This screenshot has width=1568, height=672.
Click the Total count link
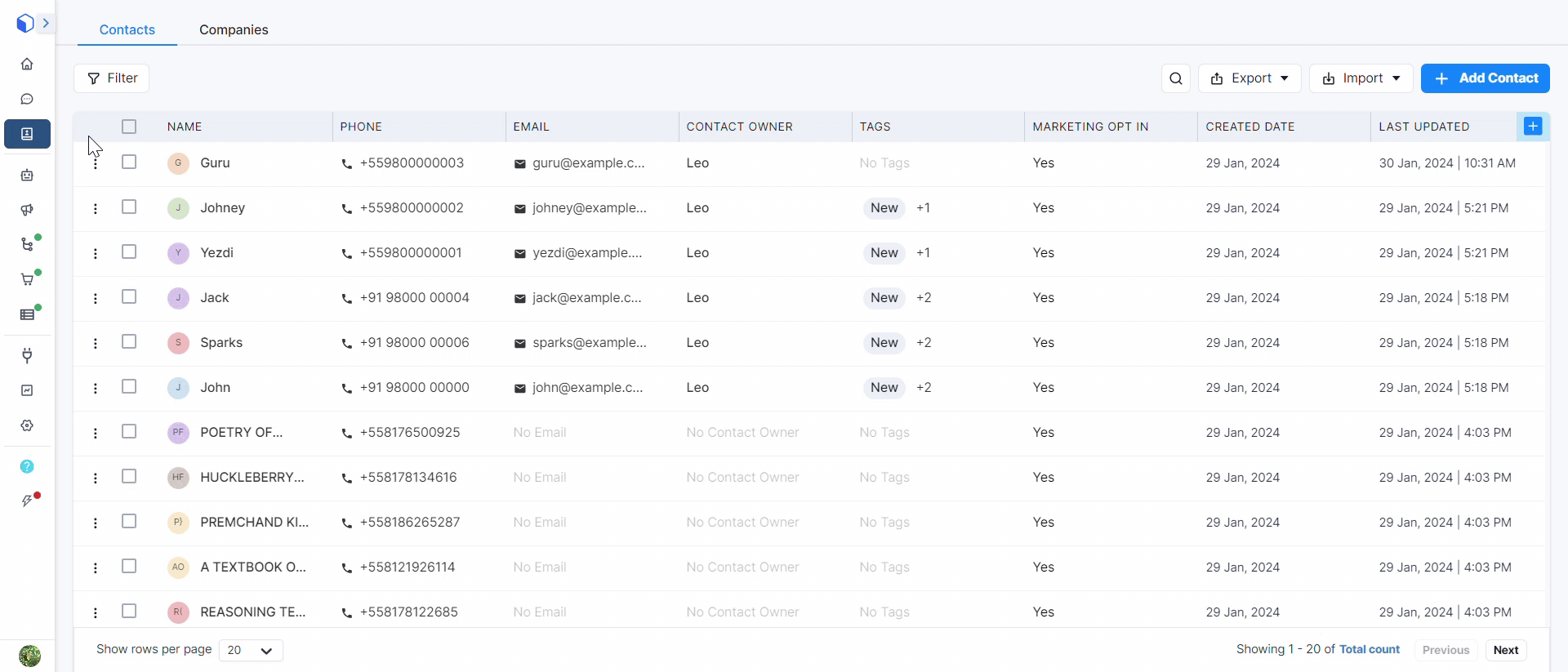point(1370,649)
